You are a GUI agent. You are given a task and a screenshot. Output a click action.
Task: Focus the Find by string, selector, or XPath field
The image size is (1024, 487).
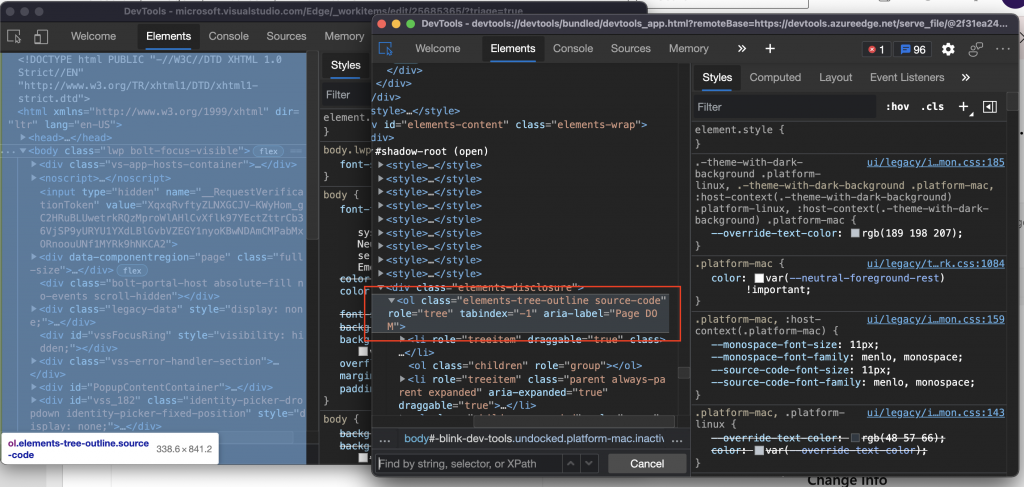(468, 463)
